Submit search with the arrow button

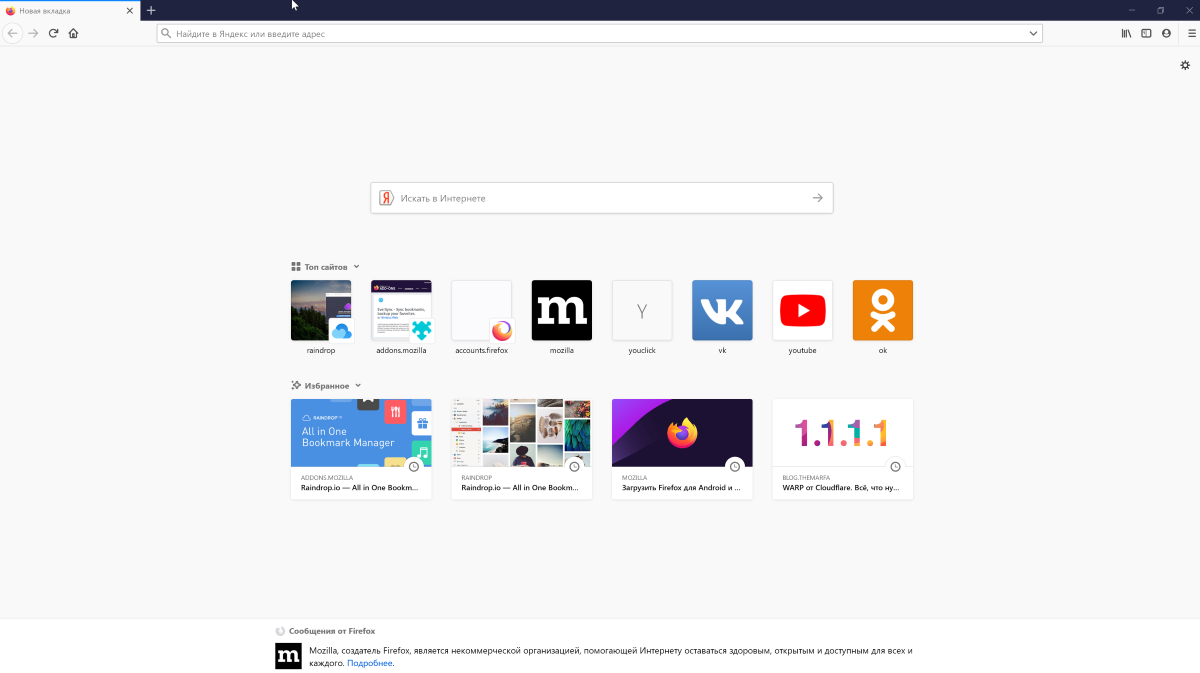pyautogui.click(x=817, y=198)
